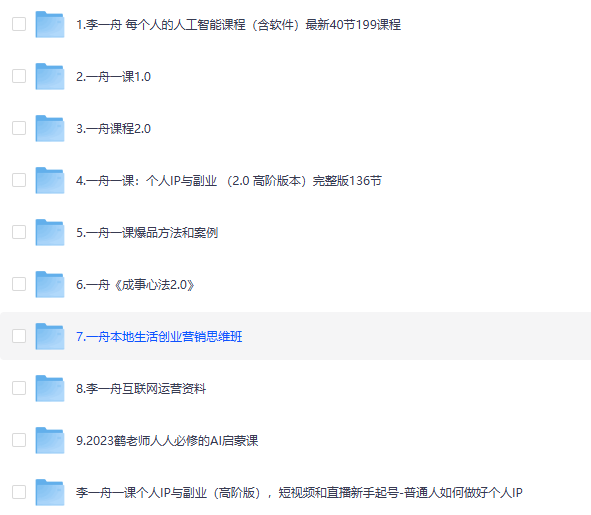Click the name 5.一舟一课爆品方法和案例
Image resolution: width=591 pixels, height=515 pixels.
tap(147, 233)
